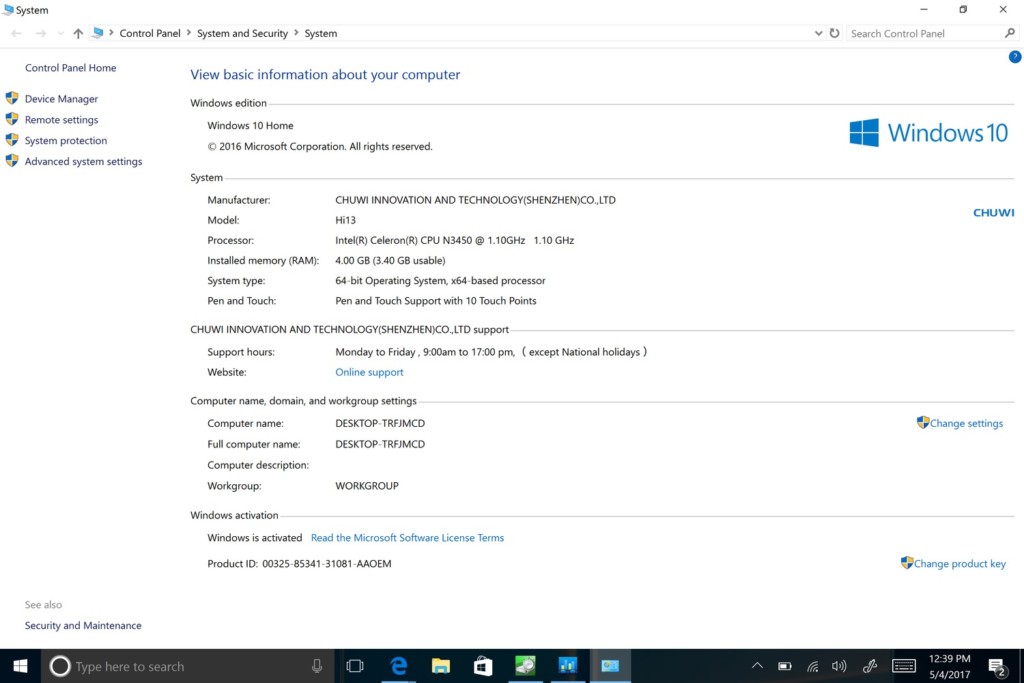
Task: Select the model value Hi13
Action: 345,220
